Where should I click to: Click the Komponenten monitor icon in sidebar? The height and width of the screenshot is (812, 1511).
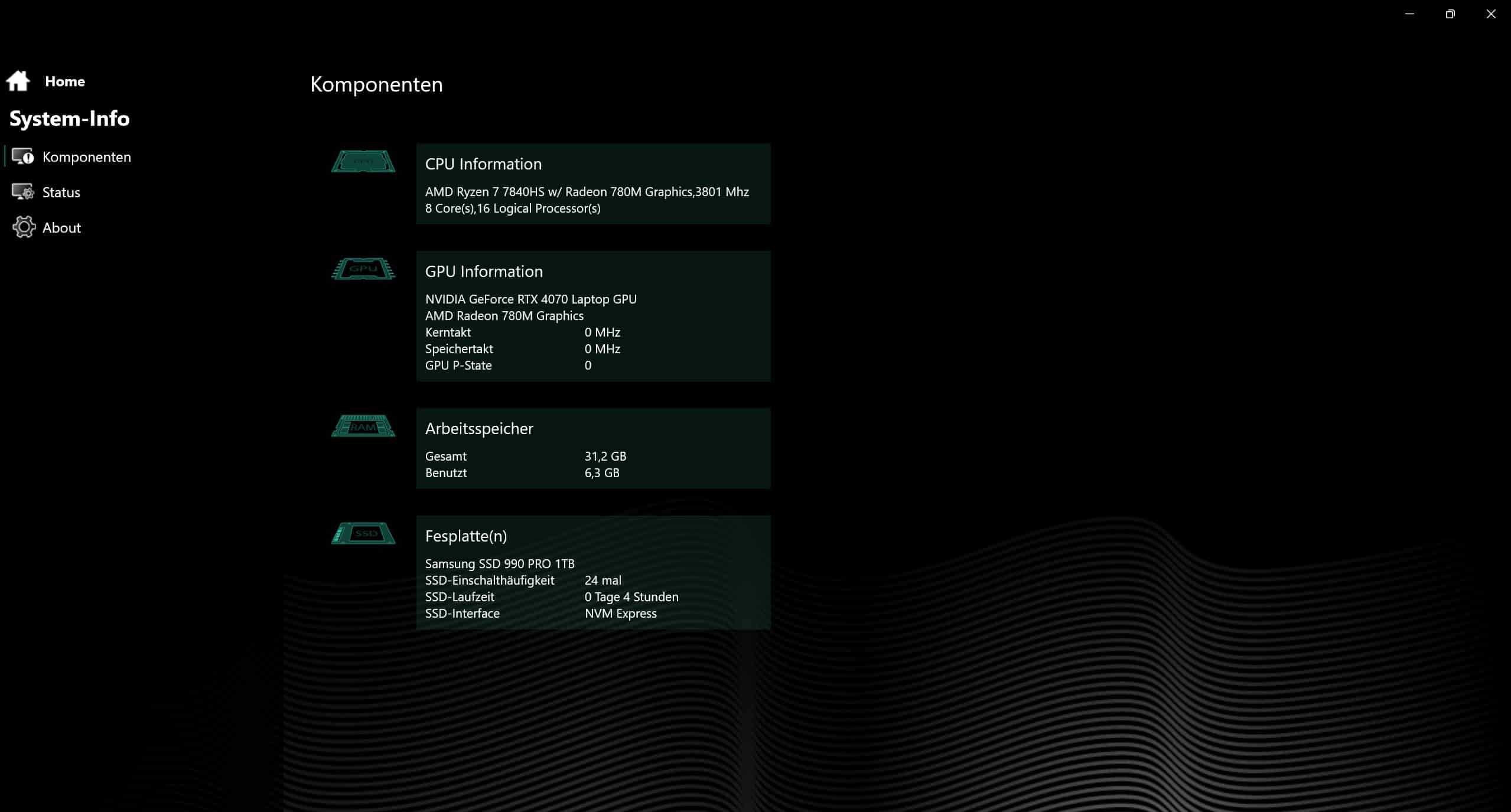23,156
